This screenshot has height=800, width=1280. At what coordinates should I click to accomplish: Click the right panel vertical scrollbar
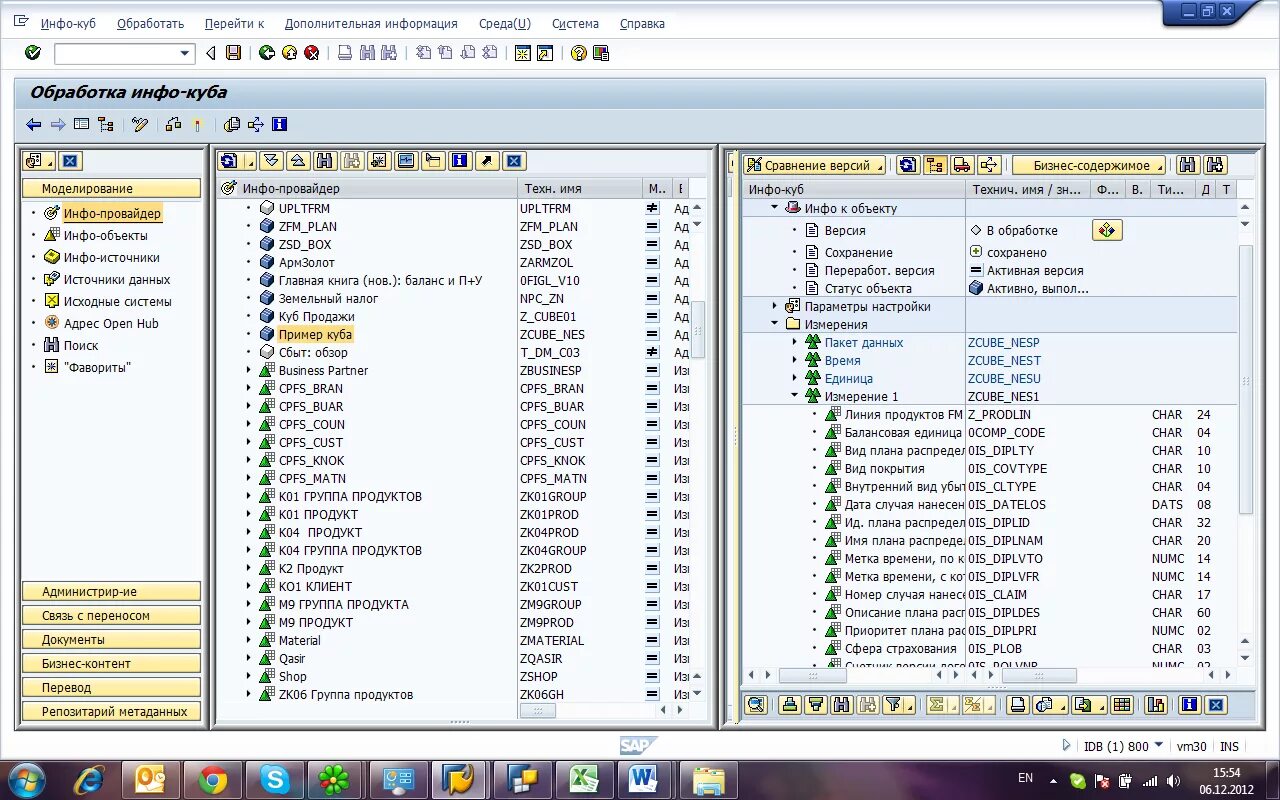tap(1246, 380)
